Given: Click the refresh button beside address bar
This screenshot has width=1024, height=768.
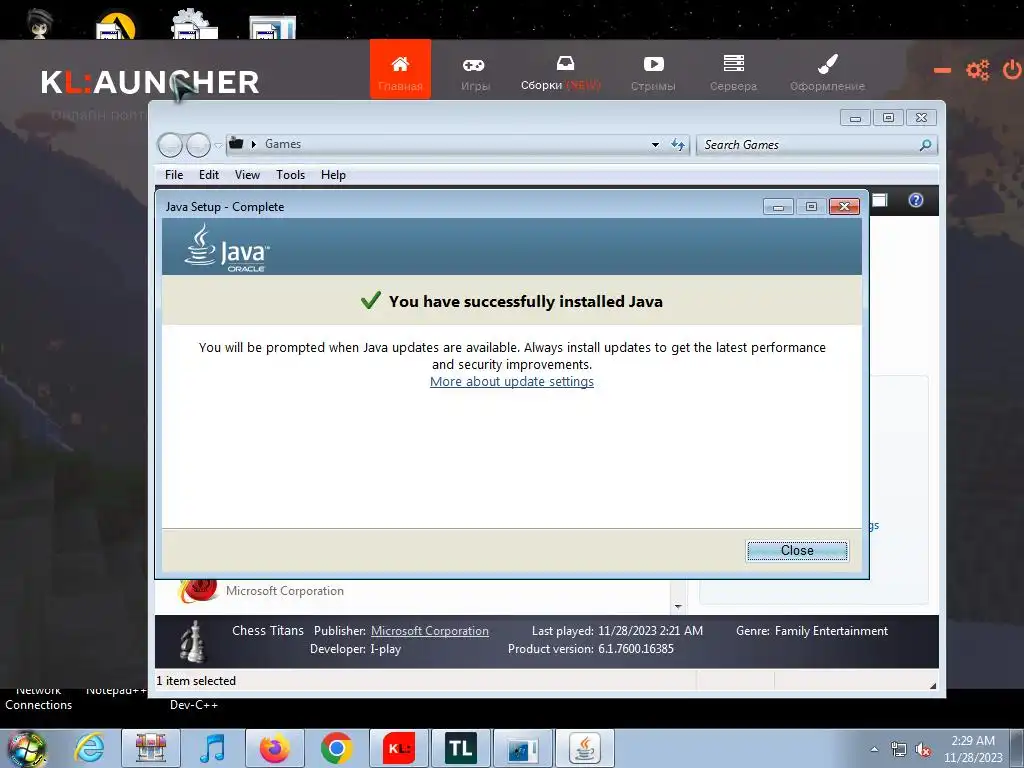Looking at the screenshot, I should pos(678,145).
